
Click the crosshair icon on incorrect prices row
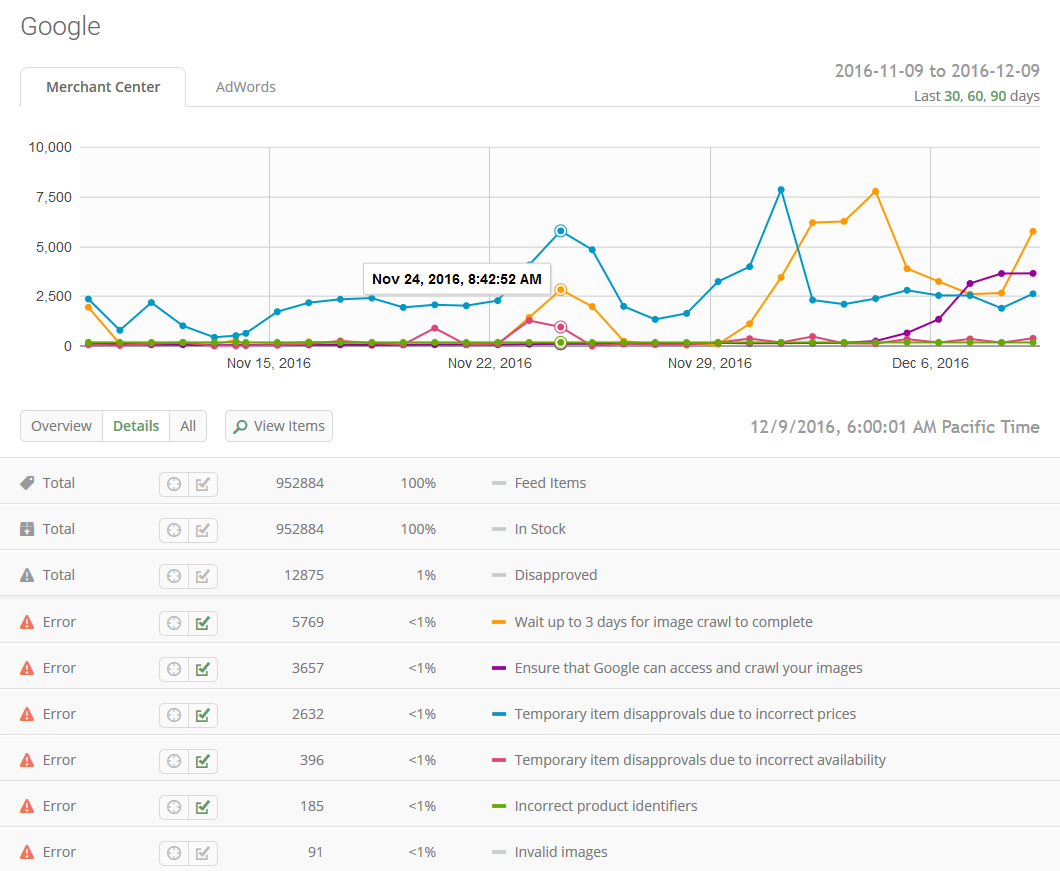(174, 715)
